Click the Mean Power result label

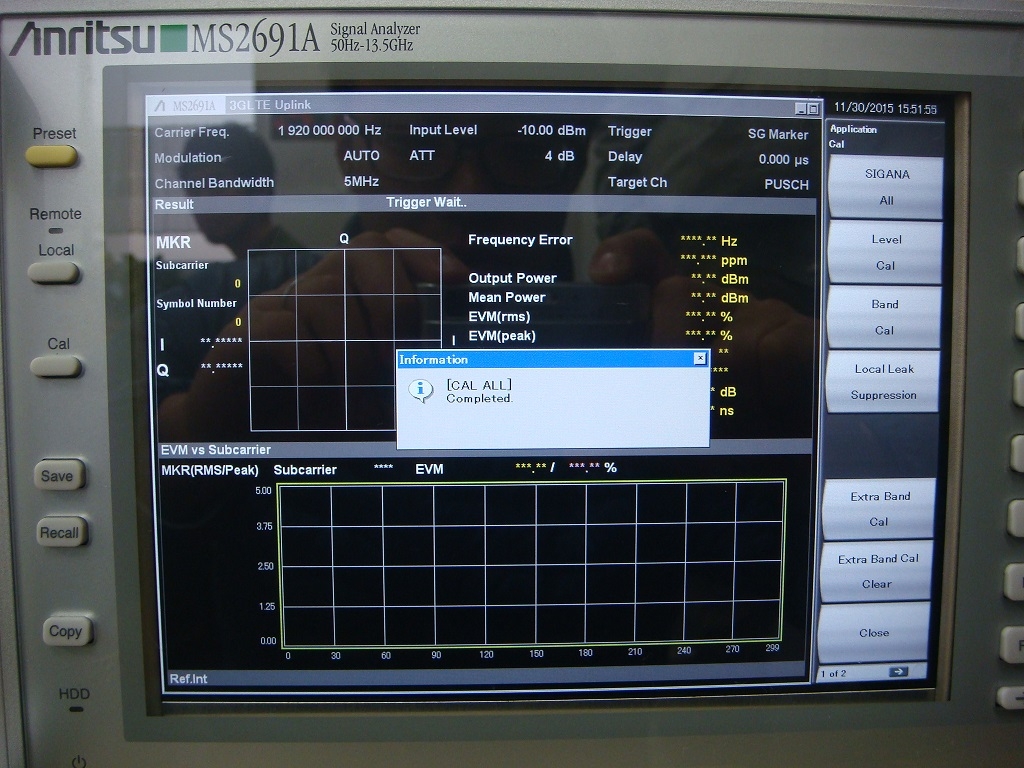point(507,297)
